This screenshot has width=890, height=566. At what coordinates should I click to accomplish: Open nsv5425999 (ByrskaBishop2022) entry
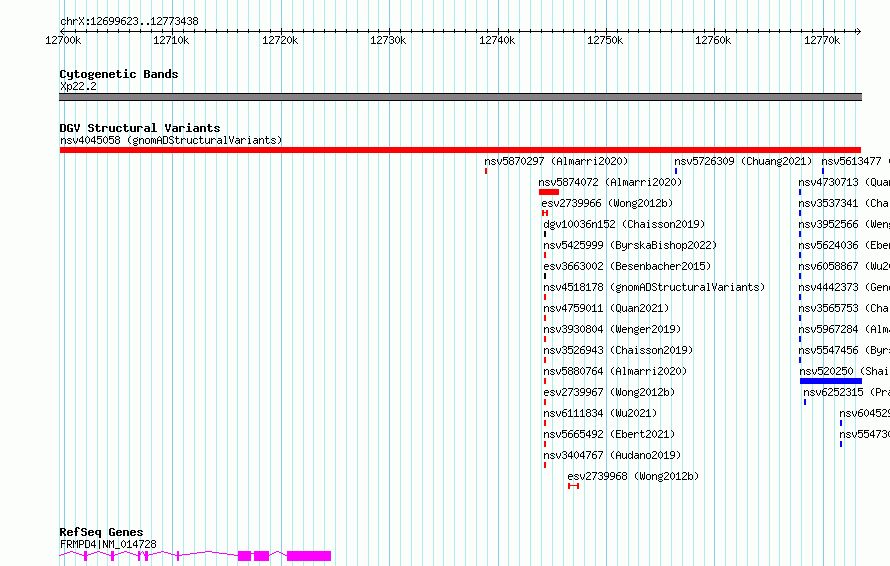pos(630,245)
